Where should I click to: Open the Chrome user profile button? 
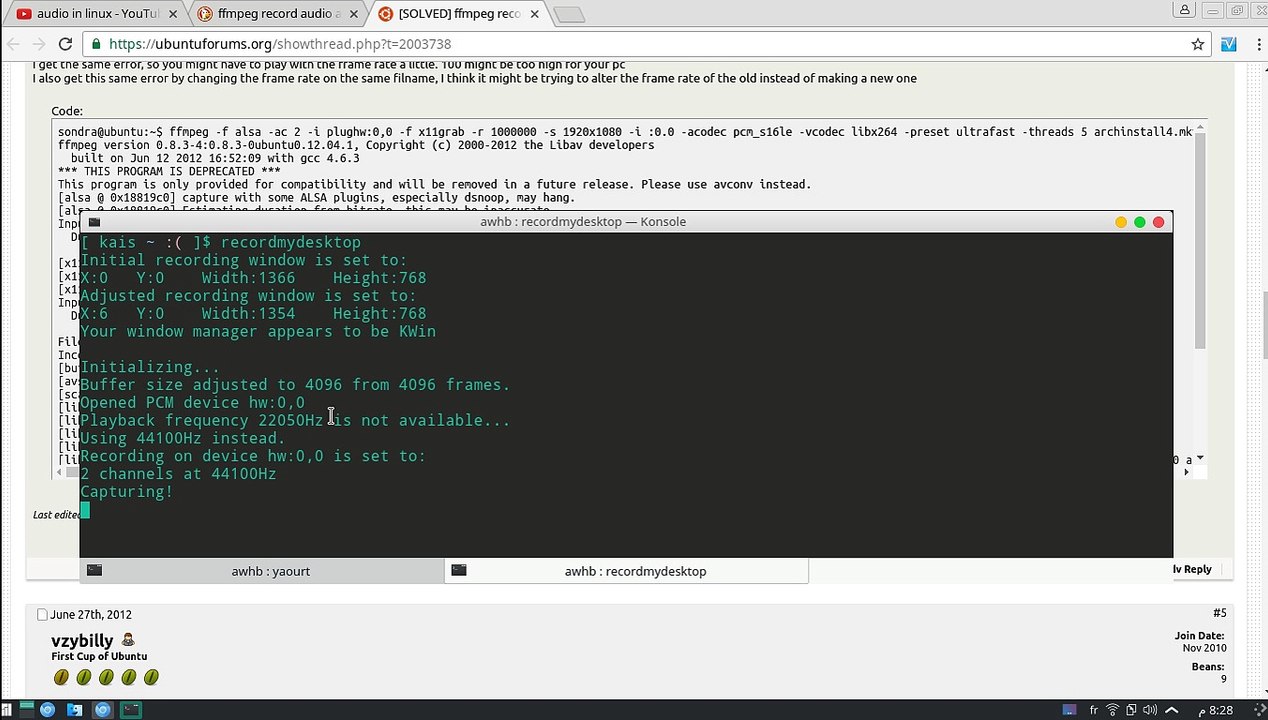[x=1184, y=10]
